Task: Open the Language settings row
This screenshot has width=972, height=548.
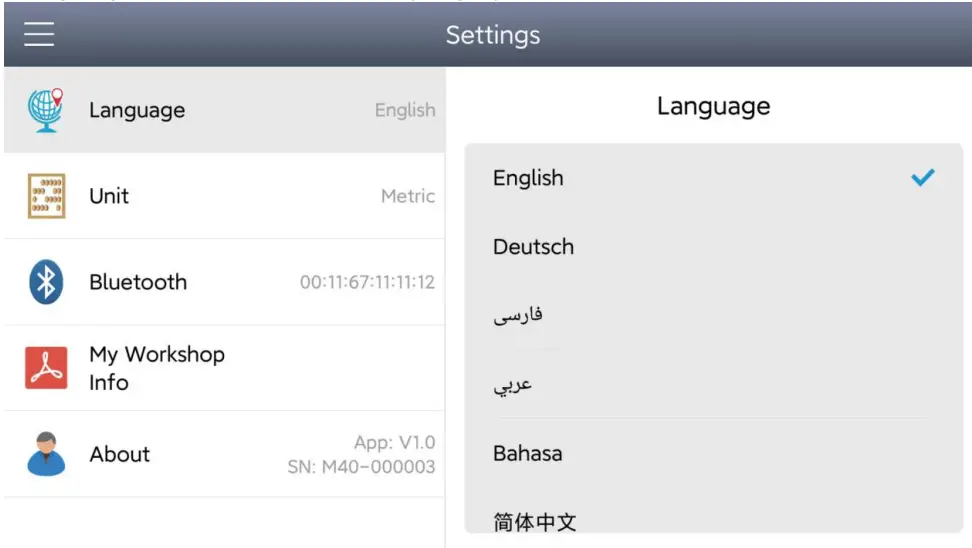Action: coord(224,110)
